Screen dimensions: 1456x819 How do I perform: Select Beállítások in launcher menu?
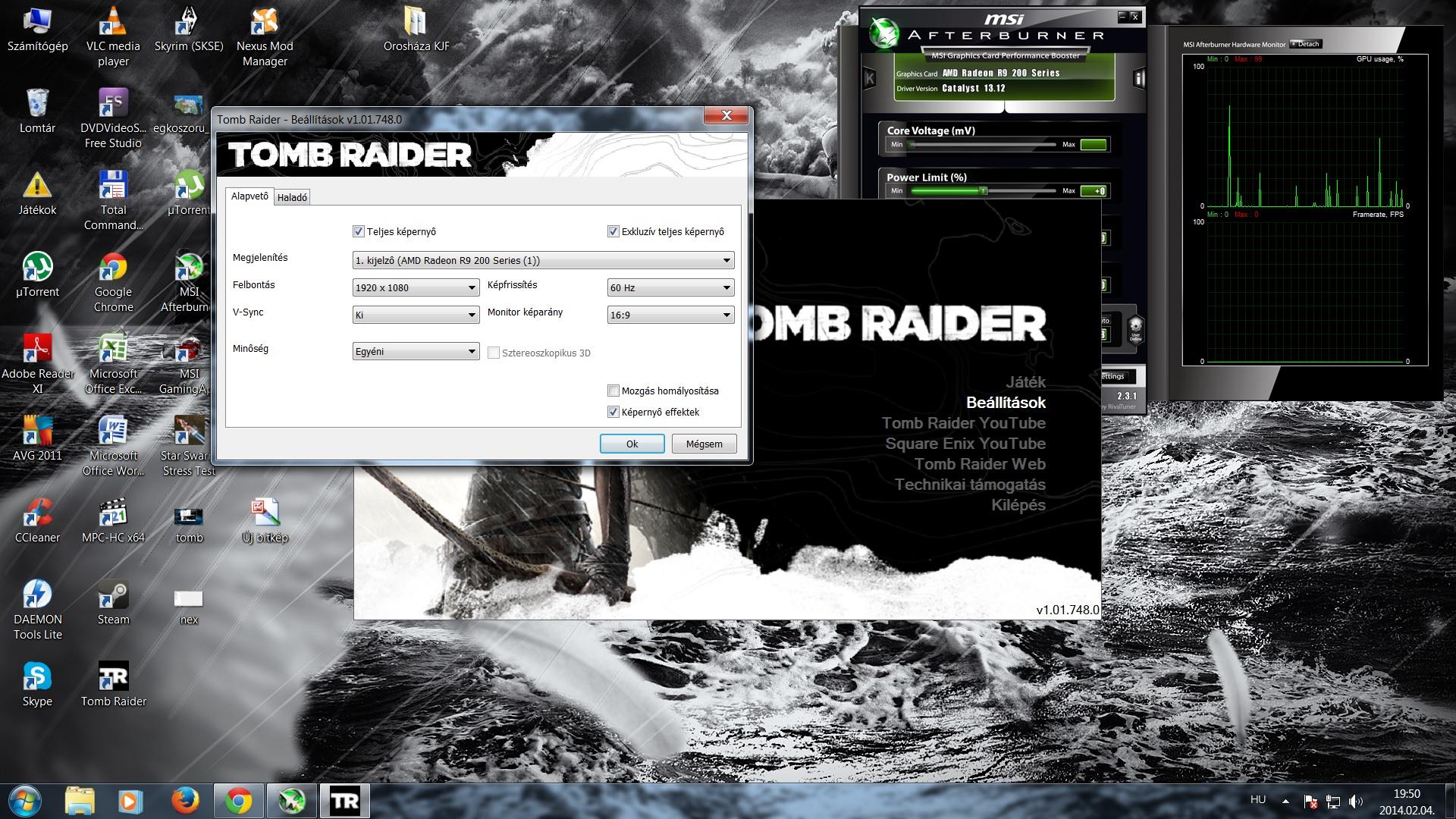coord(1006,403)
